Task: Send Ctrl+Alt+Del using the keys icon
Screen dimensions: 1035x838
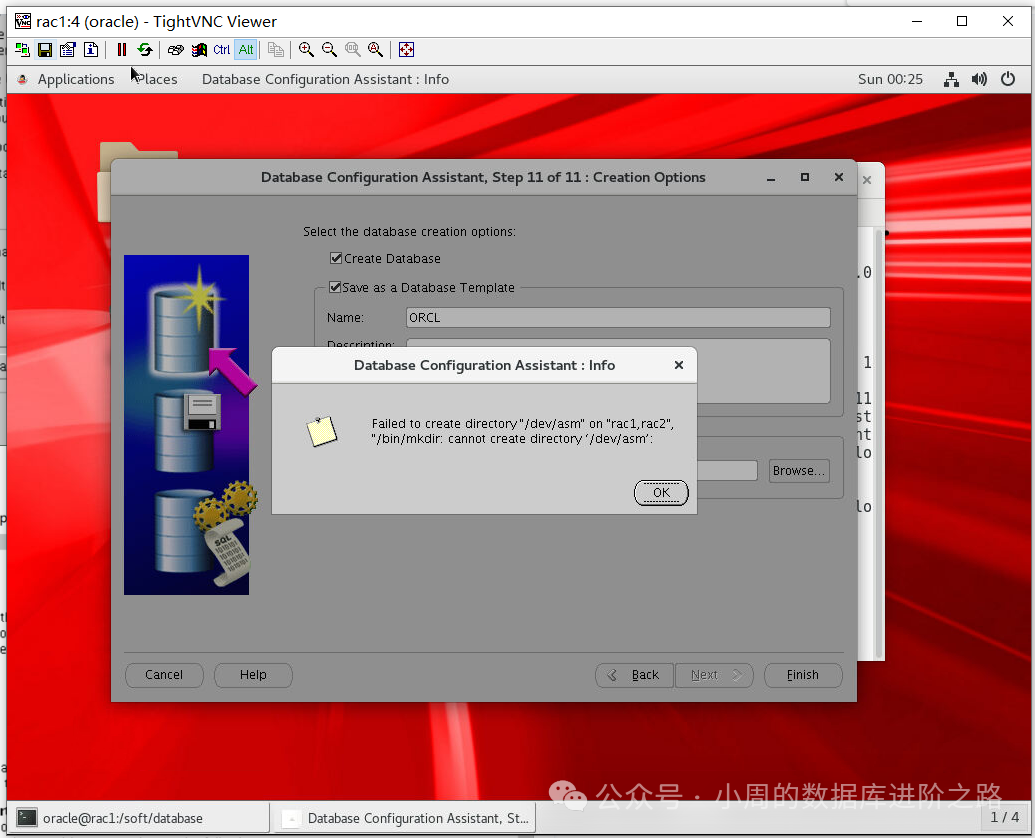Action: [176, 49]
